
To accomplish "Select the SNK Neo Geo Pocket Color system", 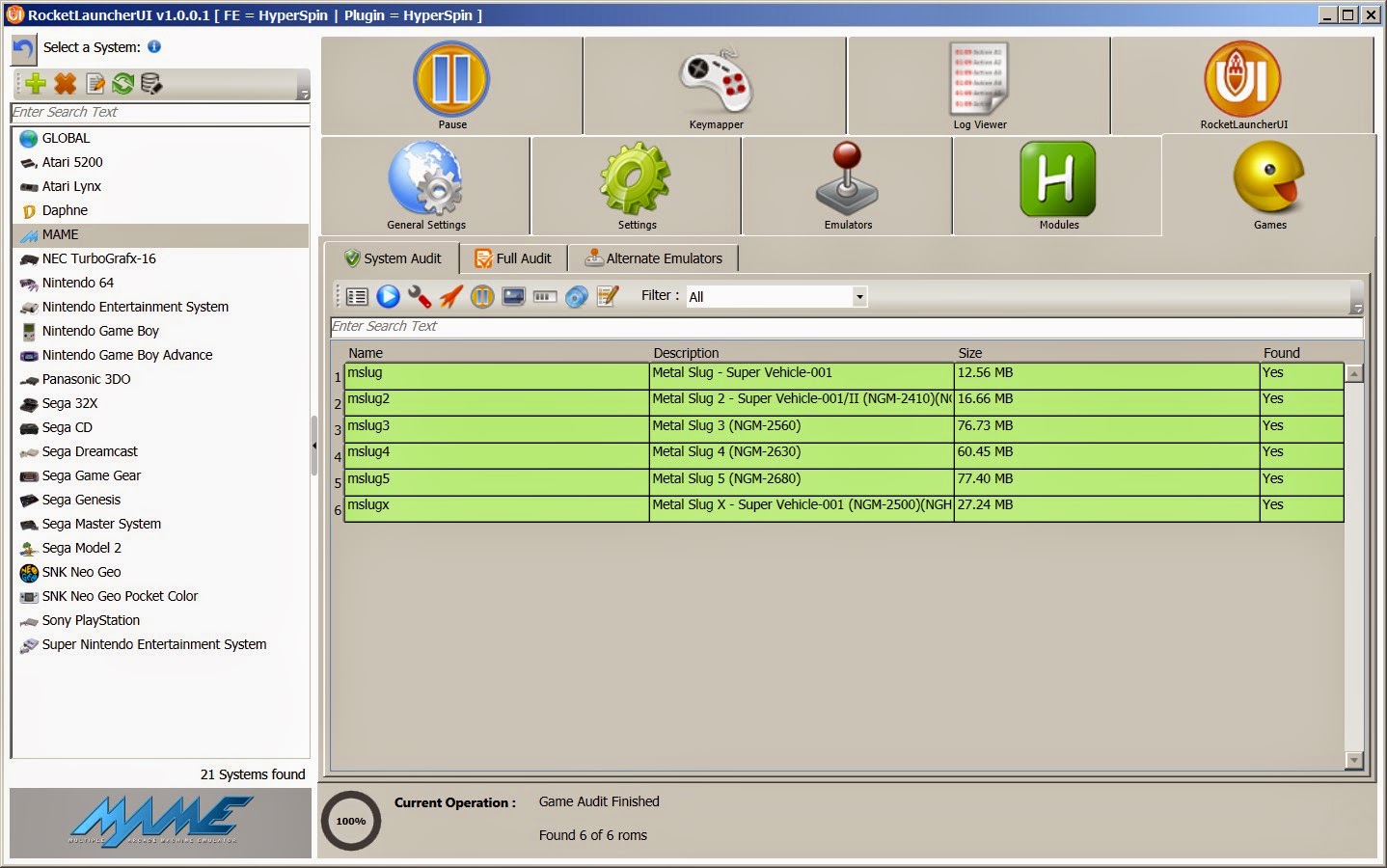I will click(x=160, y=597).
